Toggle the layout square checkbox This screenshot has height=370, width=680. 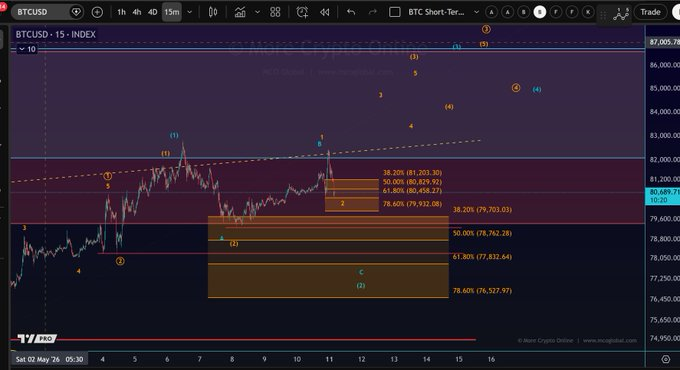click(x=395, y=12)
